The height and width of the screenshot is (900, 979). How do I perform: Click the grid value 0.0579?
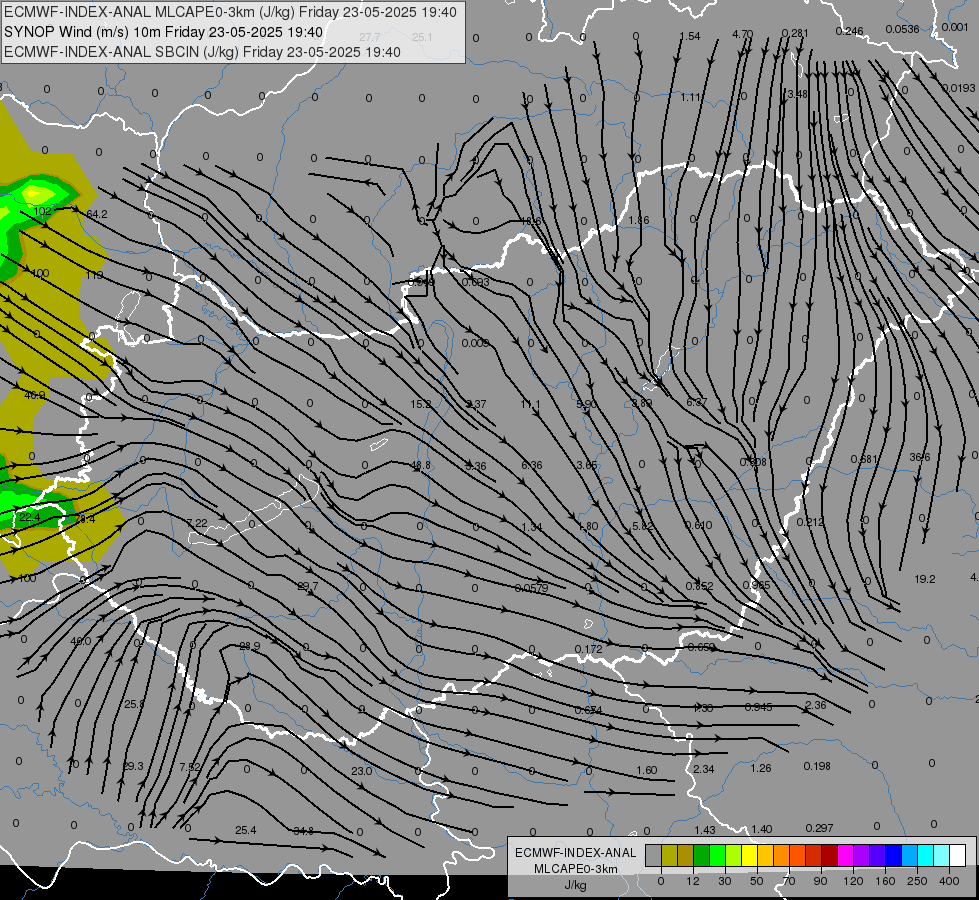tap(531, 588)
